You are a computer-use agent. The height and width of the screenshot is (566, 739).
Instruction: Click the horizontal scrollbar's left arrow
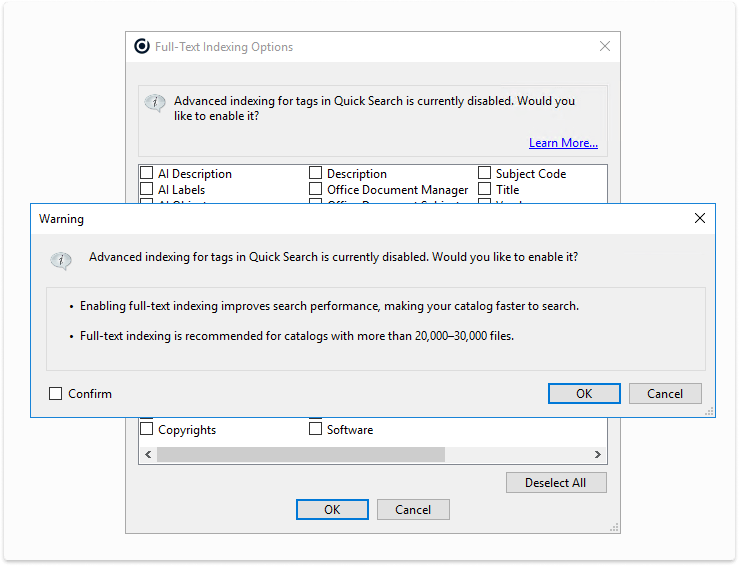(x=148, y=454)
